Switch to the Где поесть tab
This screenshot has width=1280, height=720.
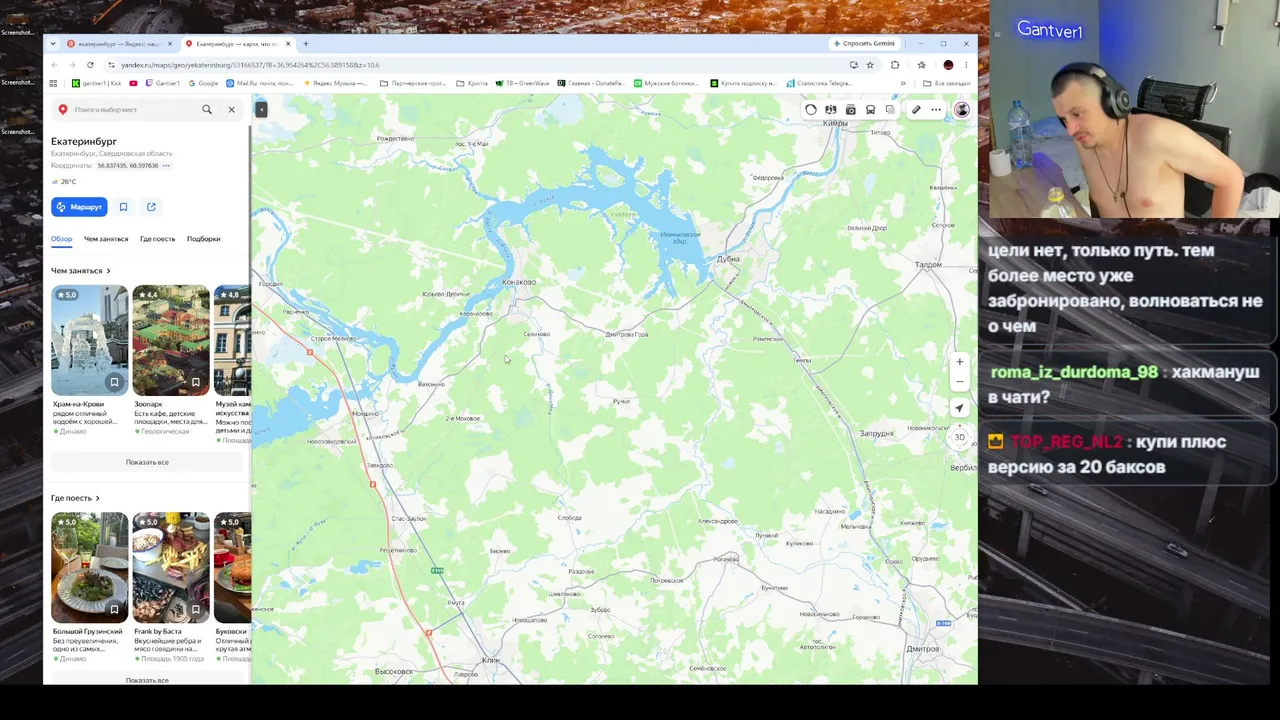pyautogui.click(x=157, y=239)
